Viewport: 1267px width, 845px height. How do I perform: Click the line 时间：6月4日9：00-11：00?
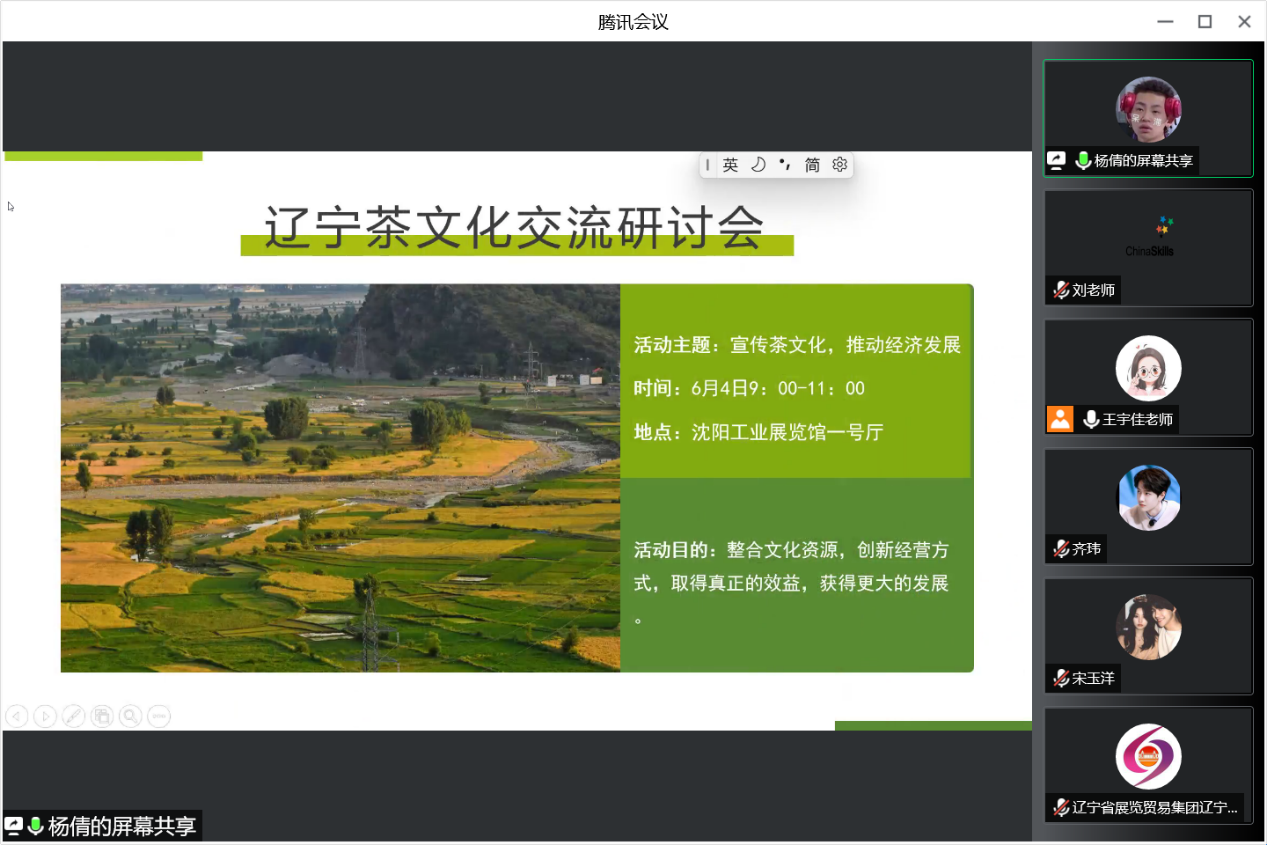tap(749, 388)
